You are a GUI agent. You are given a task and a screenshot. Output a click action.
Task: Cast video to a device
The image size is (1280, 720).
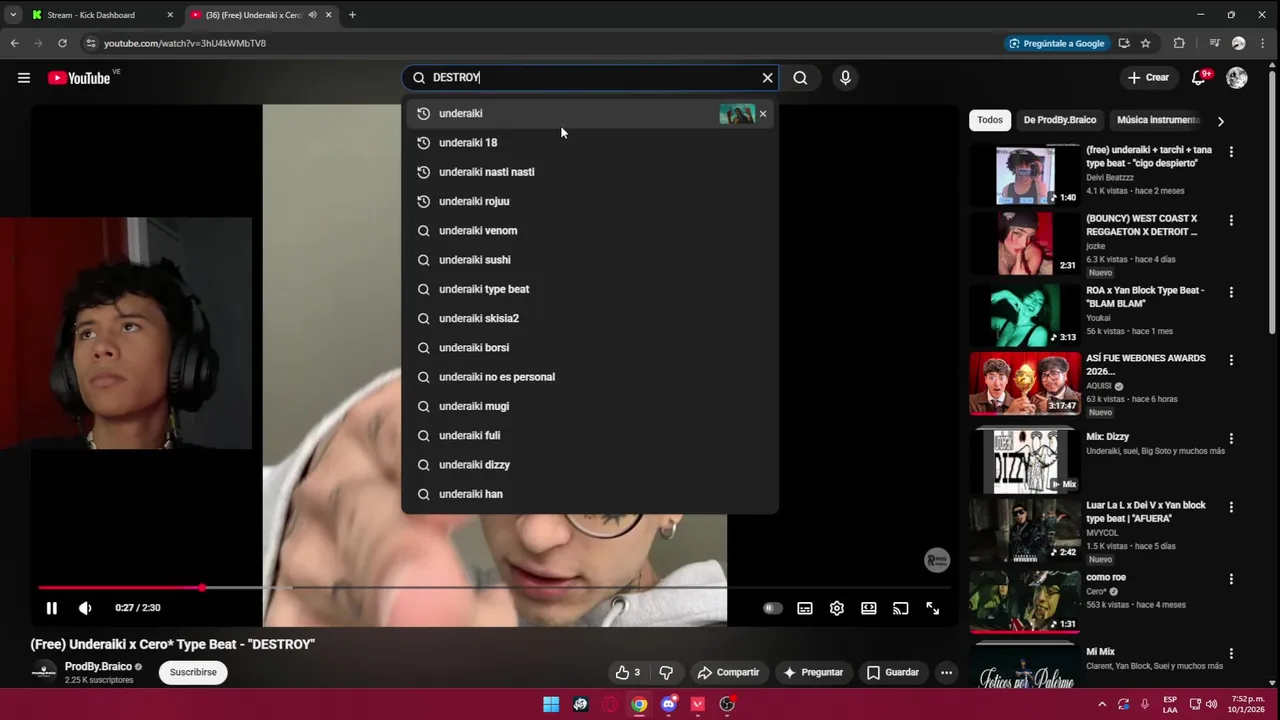coord(900,608)
